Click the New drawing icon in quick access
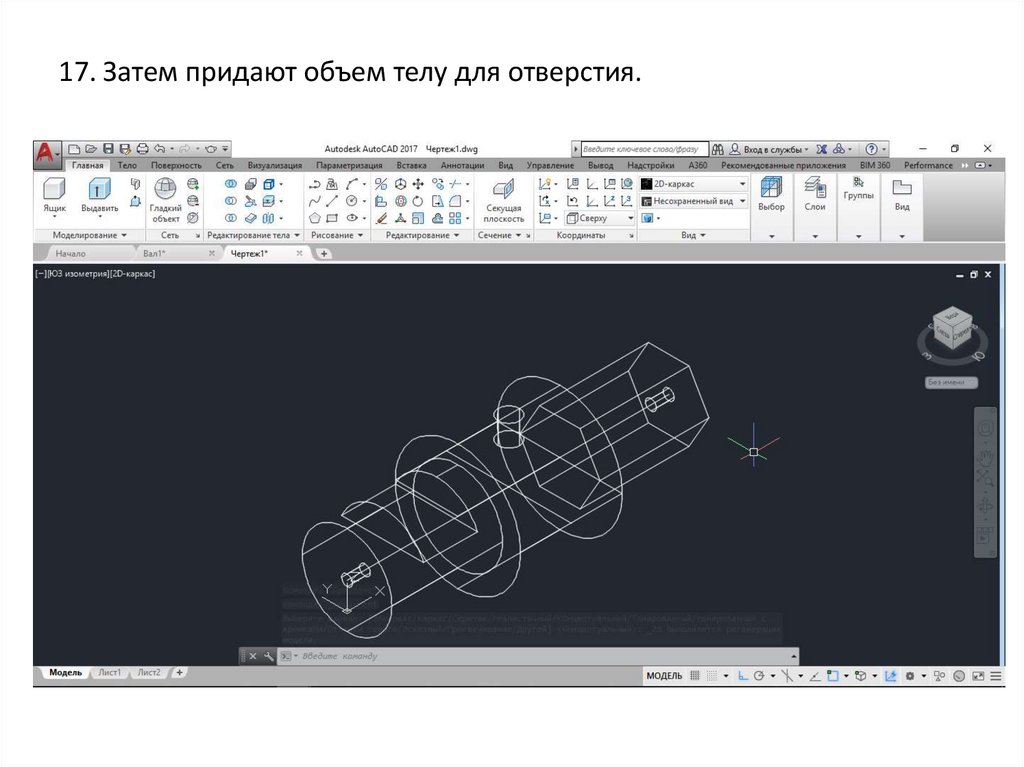The height and width of the screenshot is (767, 1024). [x=74, y=149]
